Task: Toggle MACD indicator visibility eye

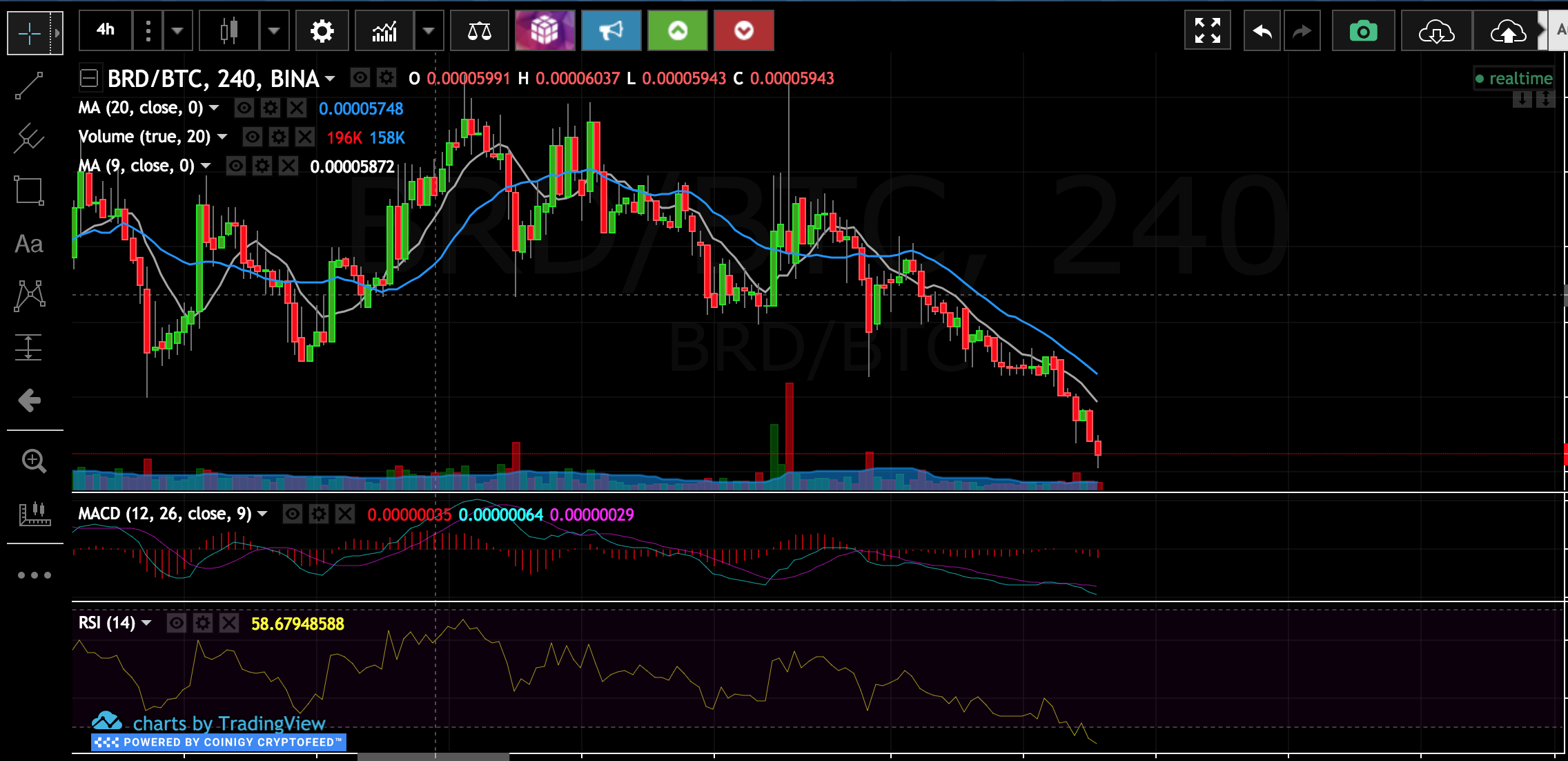Action: click(293, 514)
